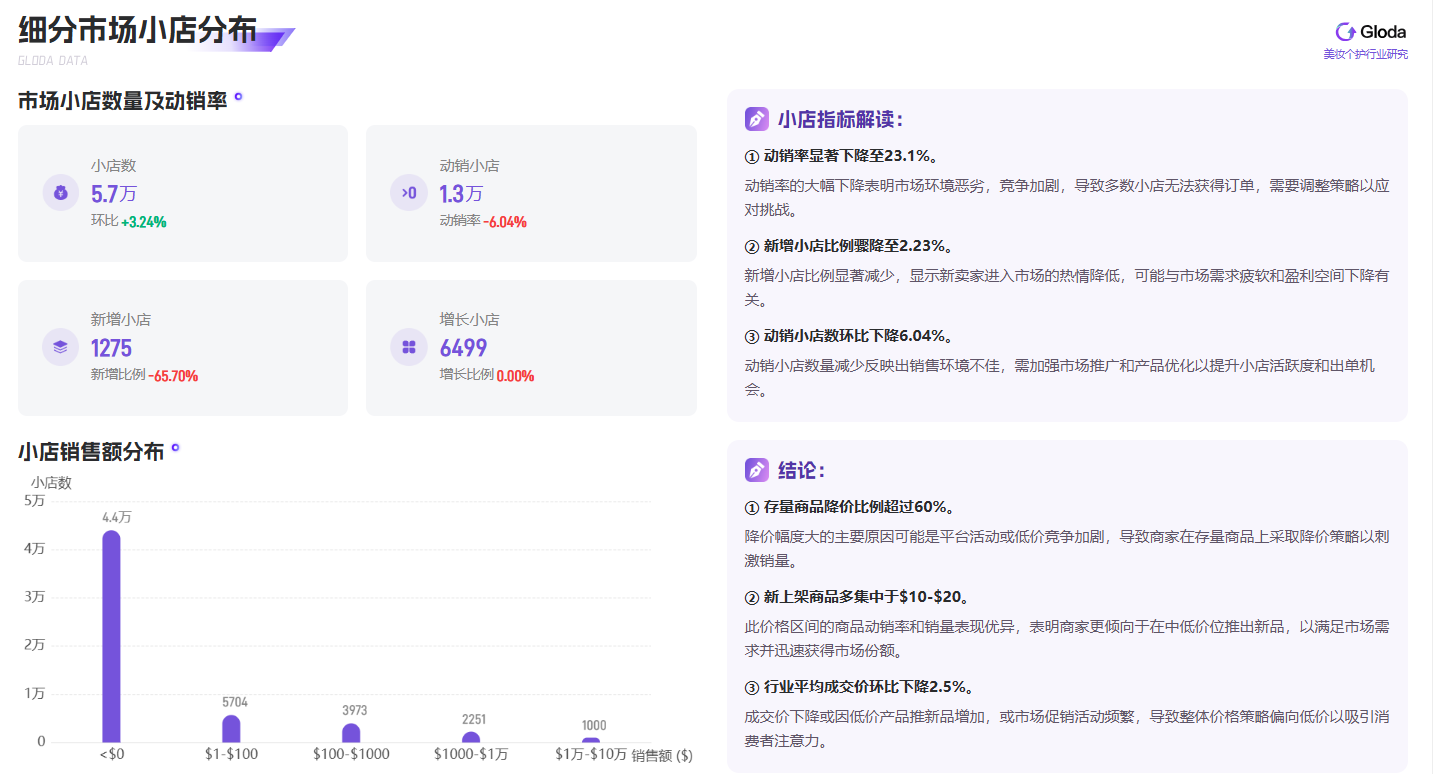1435x774 pixels.
Task: Click the 小店数 card's coin icon
Action: pyautogui.click(x=60, y=192)
